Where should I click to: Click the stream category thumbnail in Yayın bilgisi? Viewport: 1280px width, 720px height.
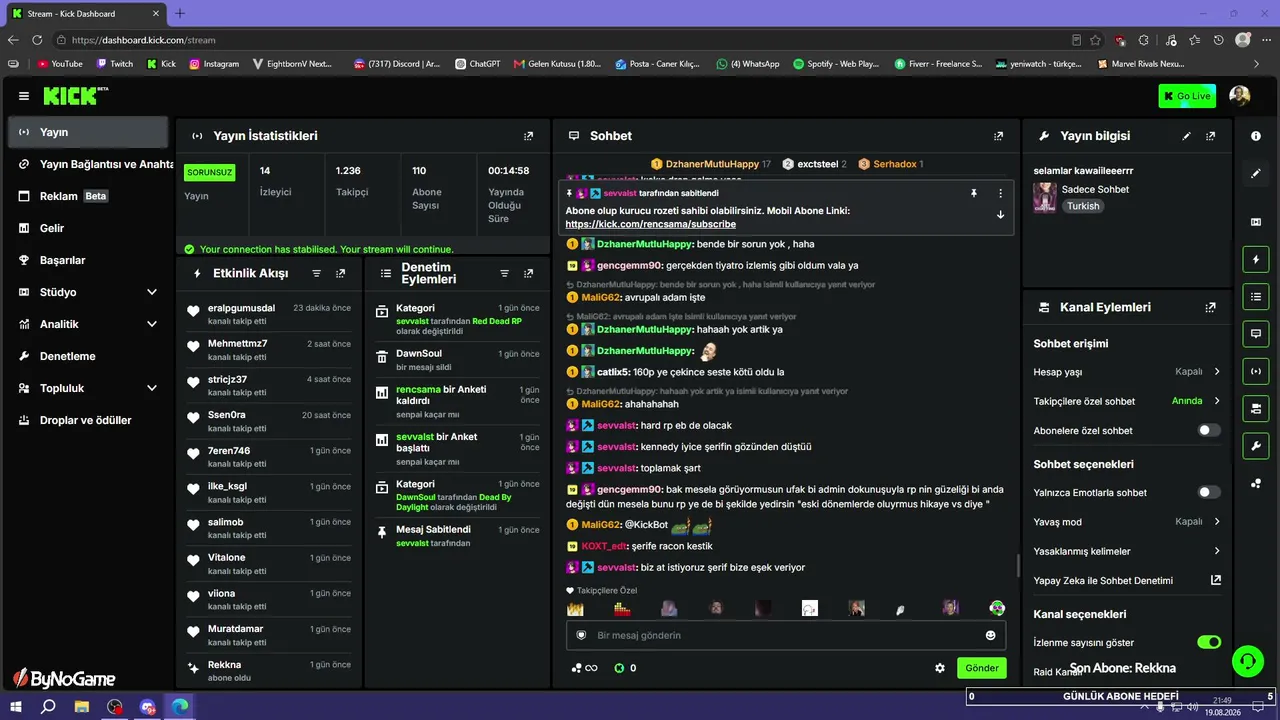[x=1044, y=197]
